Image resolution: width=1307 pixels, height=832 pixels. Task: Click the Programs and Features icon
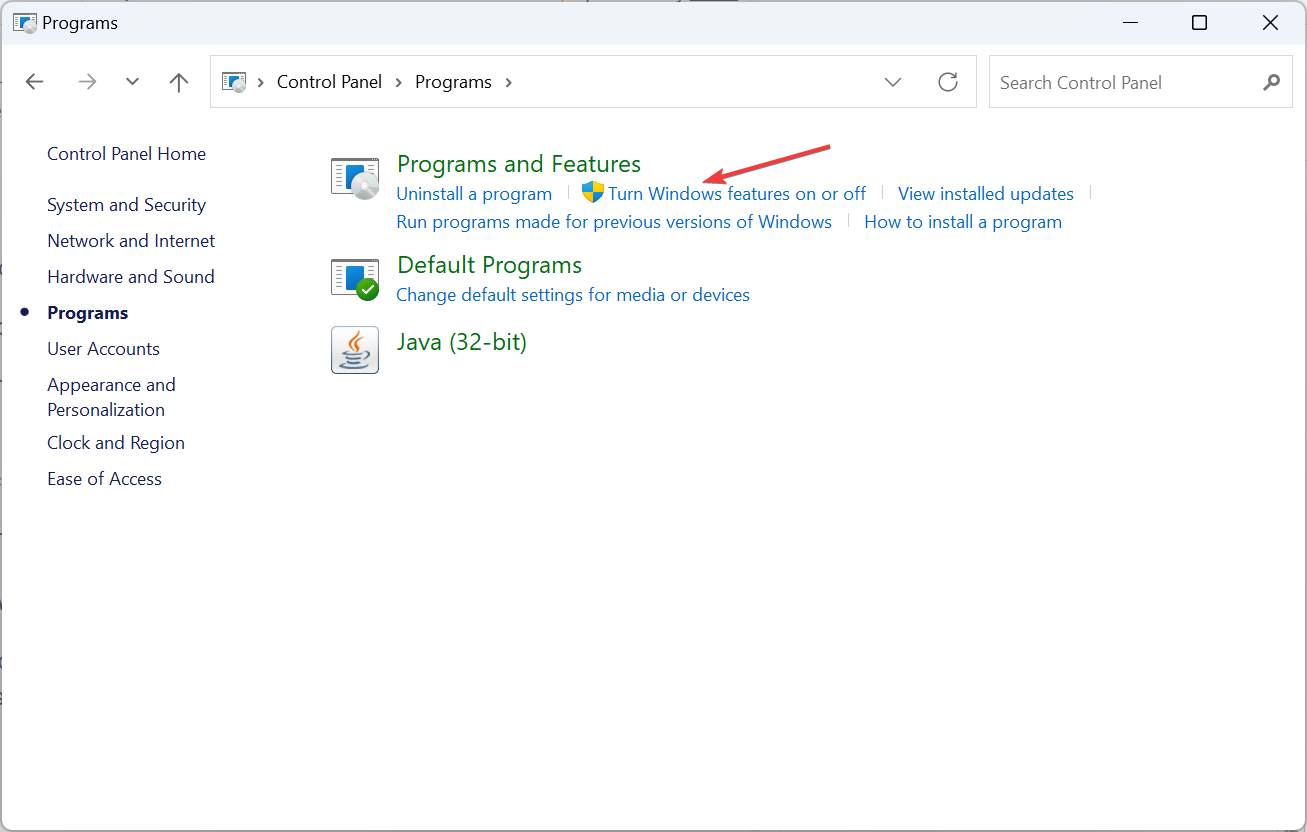(355, 178)
